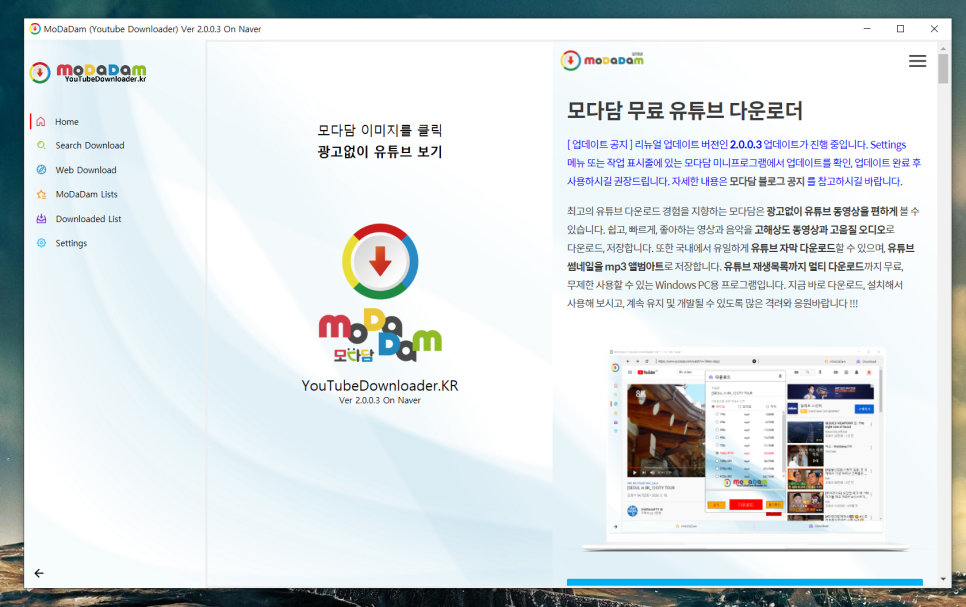This screenshot has width=966, height=607.
Task: Collapse sidebar with the back arrow icon
Action: pos(39,573)
